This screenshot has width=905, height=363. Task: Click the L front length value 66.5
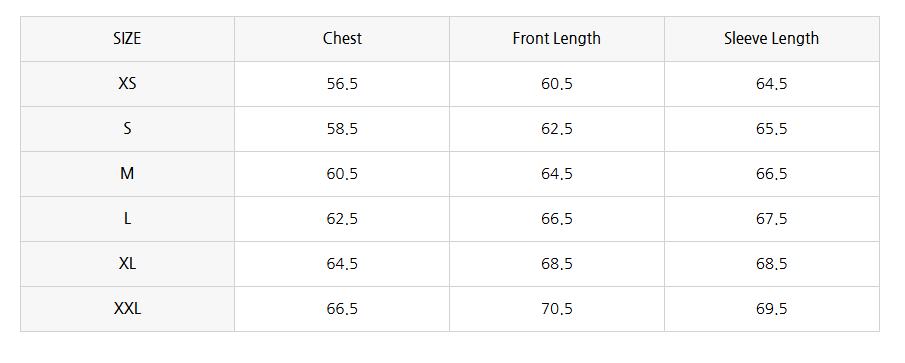pos(557,219)
